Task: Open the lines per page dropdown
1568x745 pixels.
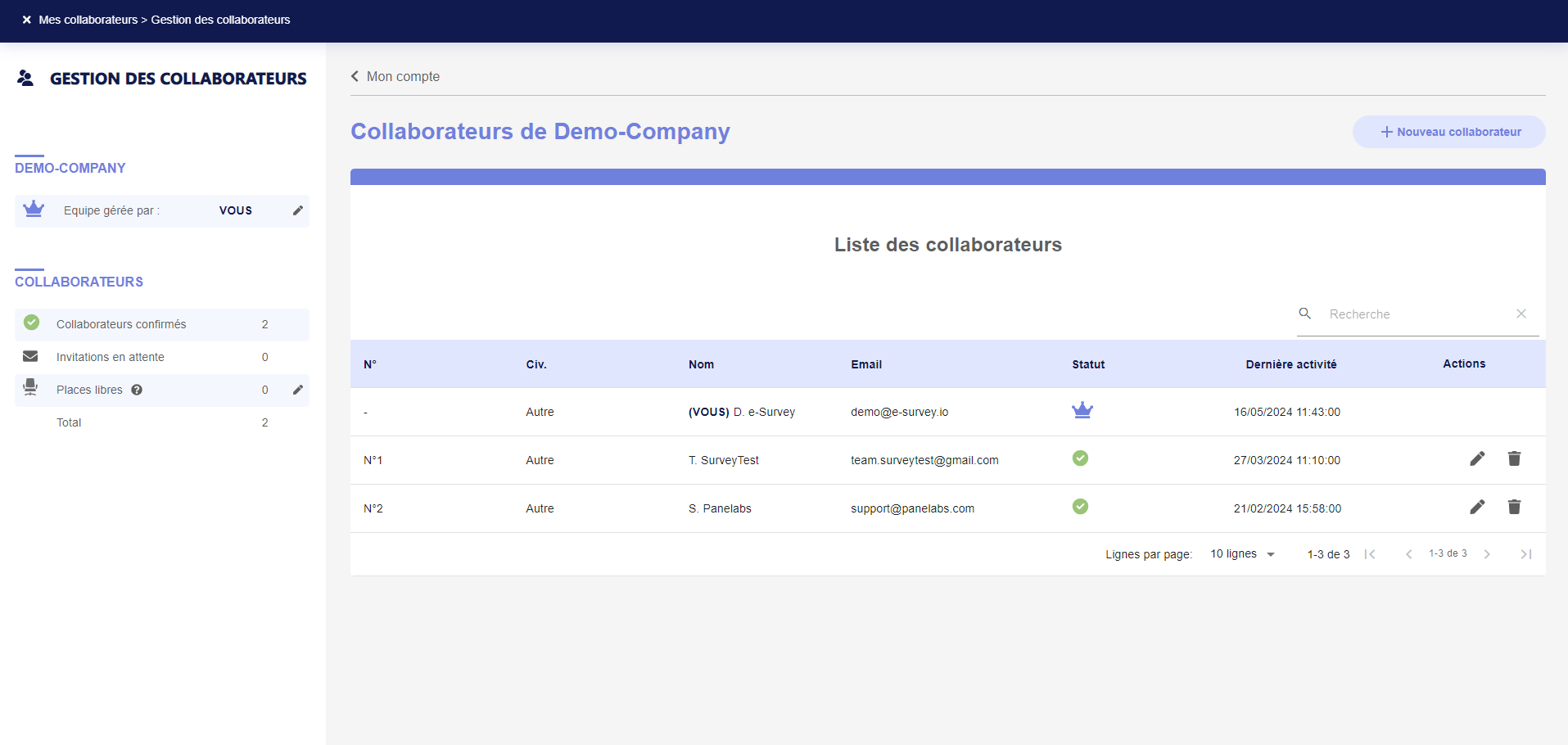Action: point(1242,554)
